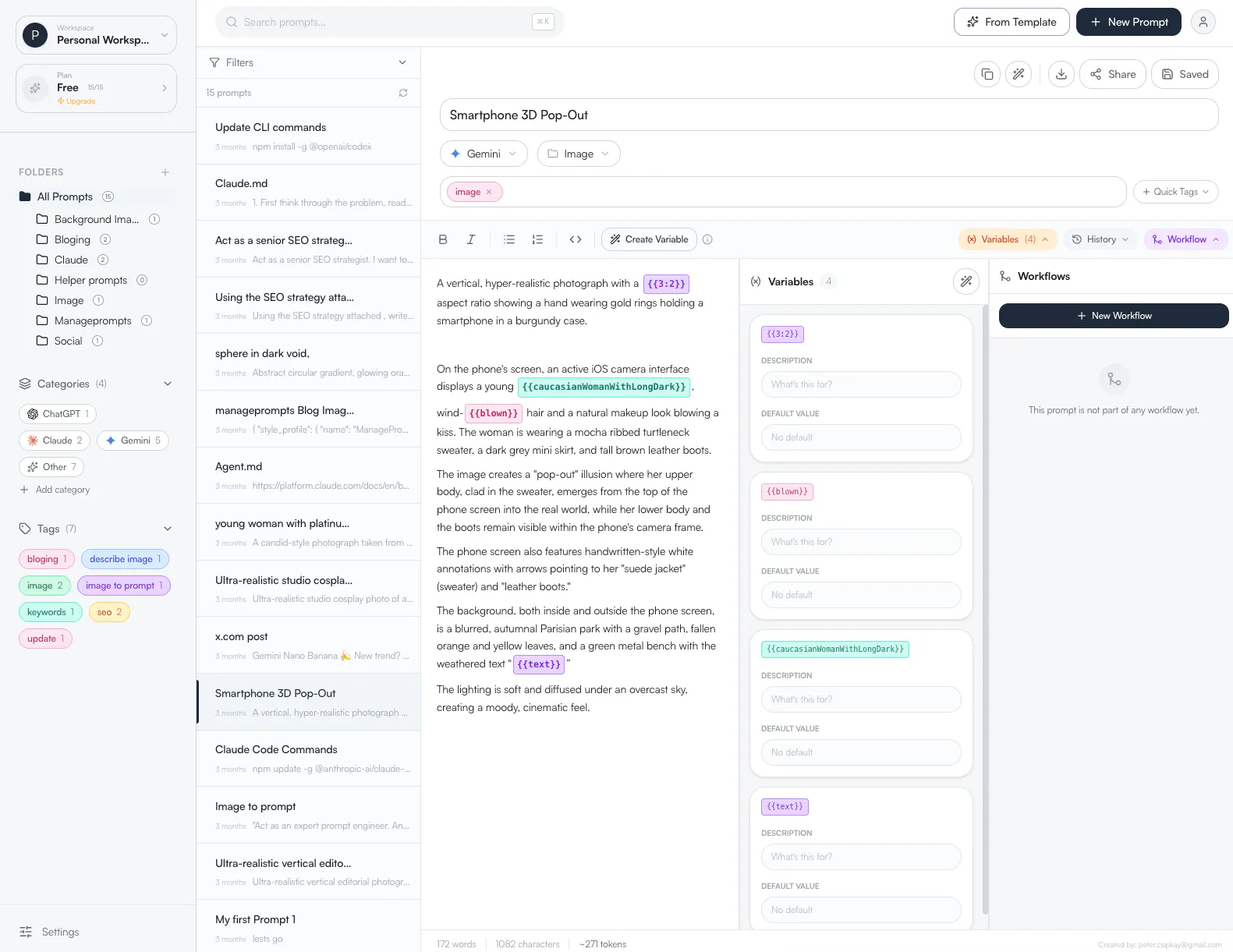The width and height of the screenshot is (1233, 952).
Task: Collapse the Categories section
Action: tap(168, 384)
